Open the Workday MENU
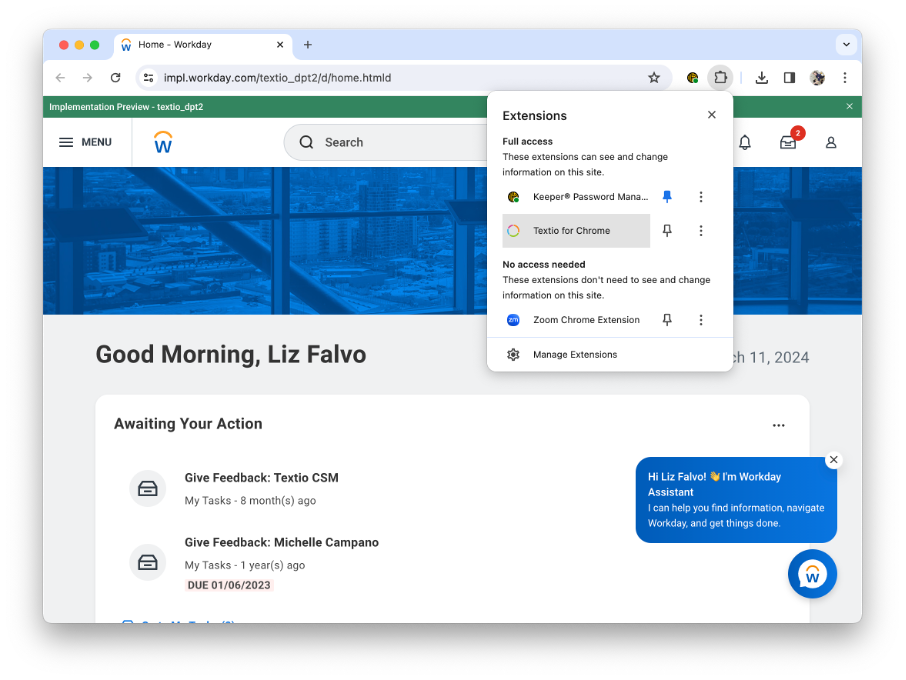Screen dimensions: 906x680 85,142
